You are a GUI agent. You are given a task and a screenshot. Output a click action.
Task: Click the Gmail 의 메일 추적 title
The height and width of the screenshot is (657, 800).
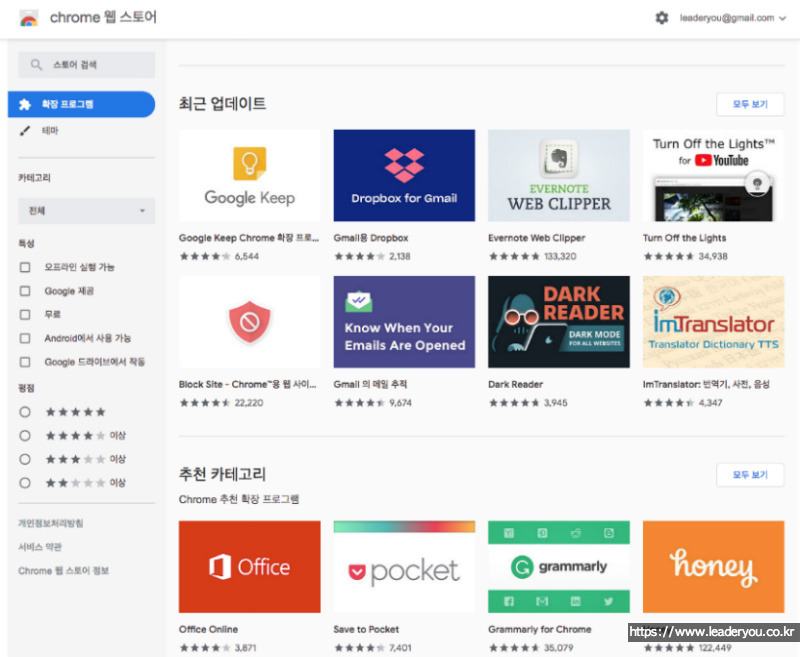coord(370,385)
